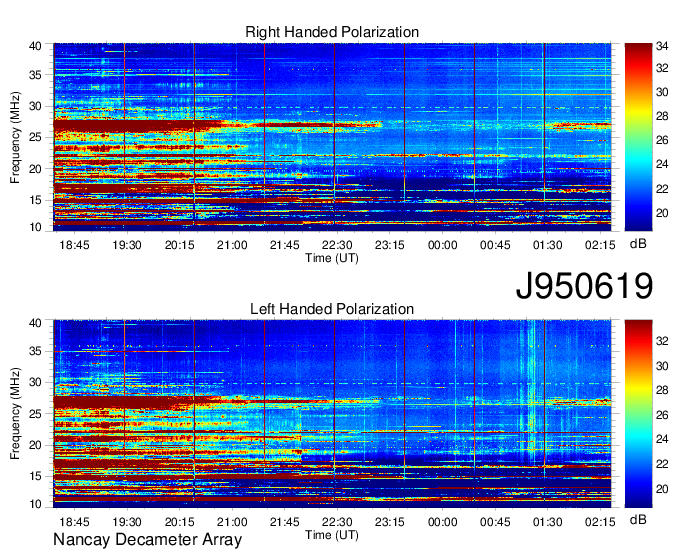Click the 02:15 time tick on Right Handed plot
The height and width of the screenshot is (552, 680).
[x=600, y=245]
